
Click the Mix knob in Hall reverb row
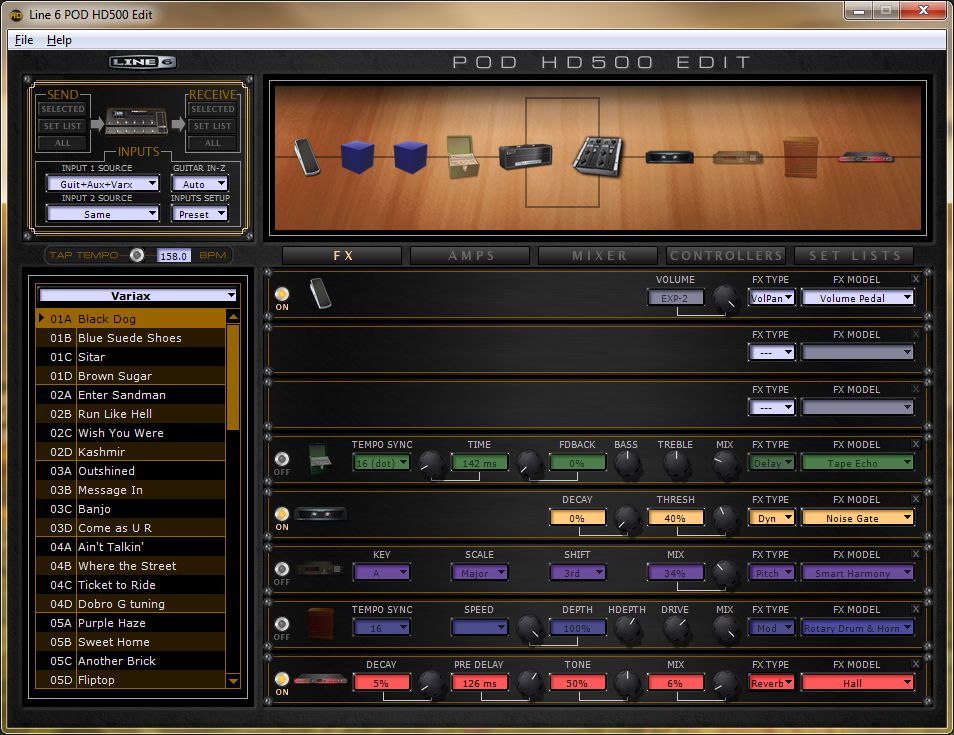point(725,683)
